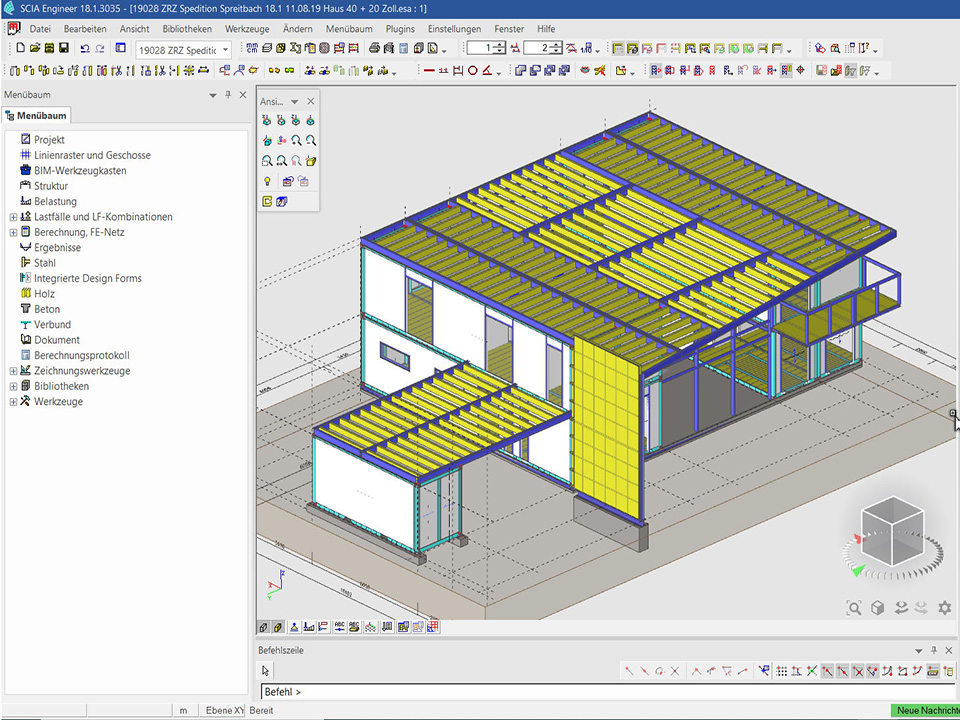Select 'Berechnungsprotokoll' in the Menübaum

[x=81, y=355]
